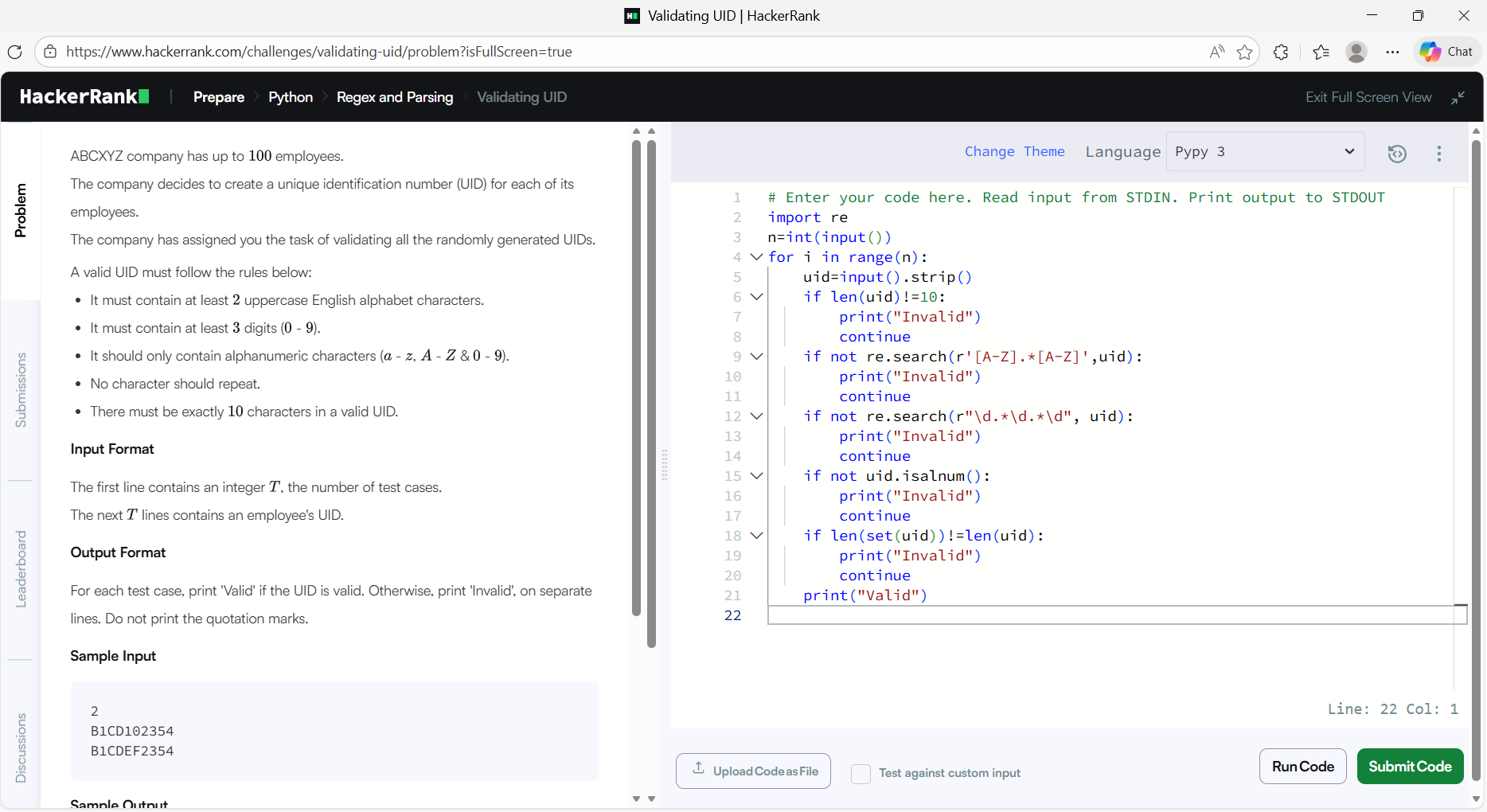This screenshot has height=812, width=1487.
Task: Open the Pypy 3 language dropdown
Action: (1265, 152)
